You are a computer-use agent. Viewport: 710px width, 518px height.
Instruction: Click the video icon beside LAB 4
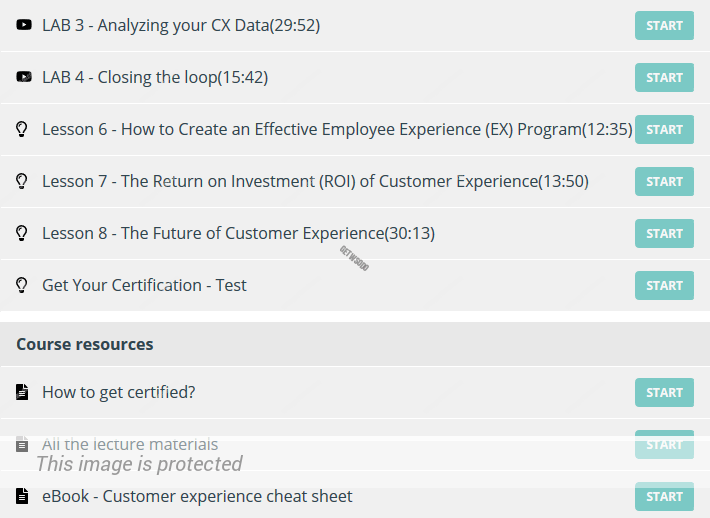tap(24, 77)
